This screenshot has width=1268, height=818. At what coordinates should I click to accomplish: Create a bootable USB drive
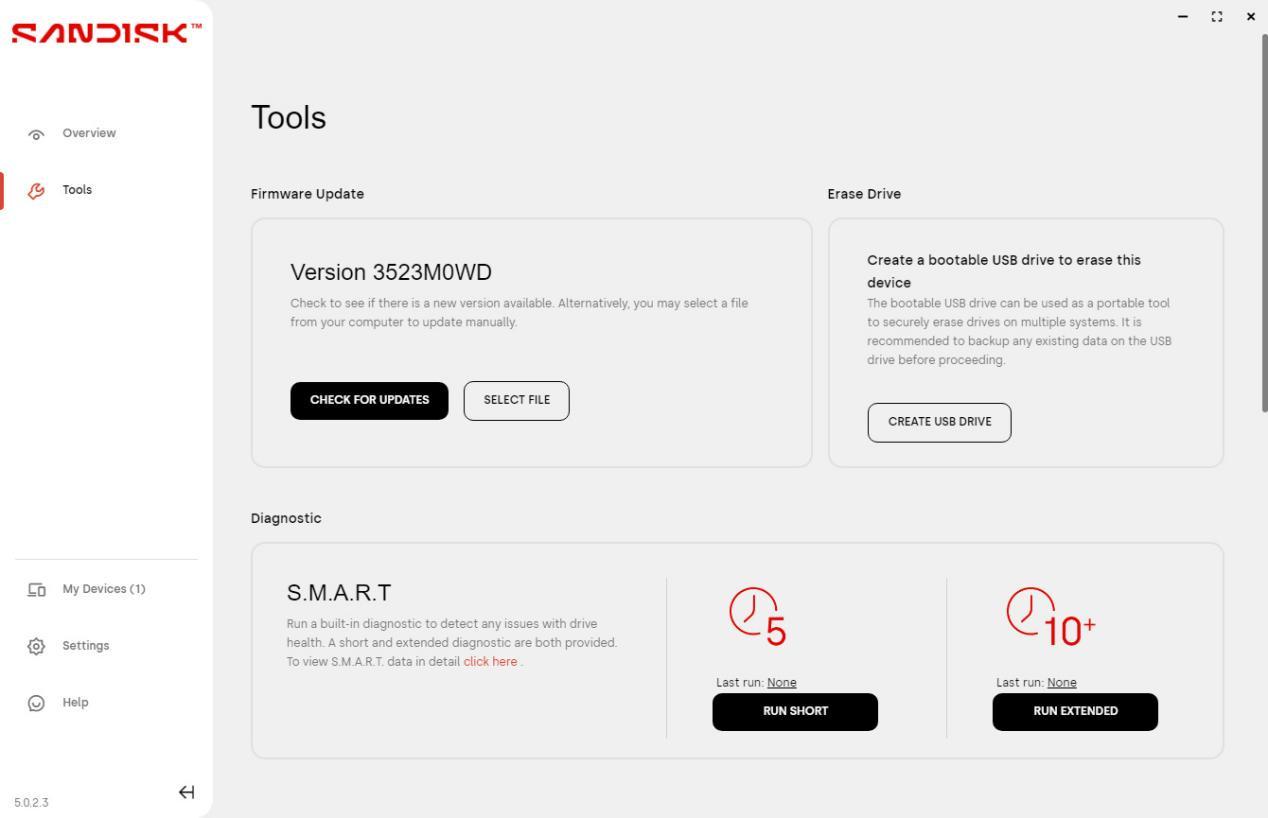click(x=940, y=422)
